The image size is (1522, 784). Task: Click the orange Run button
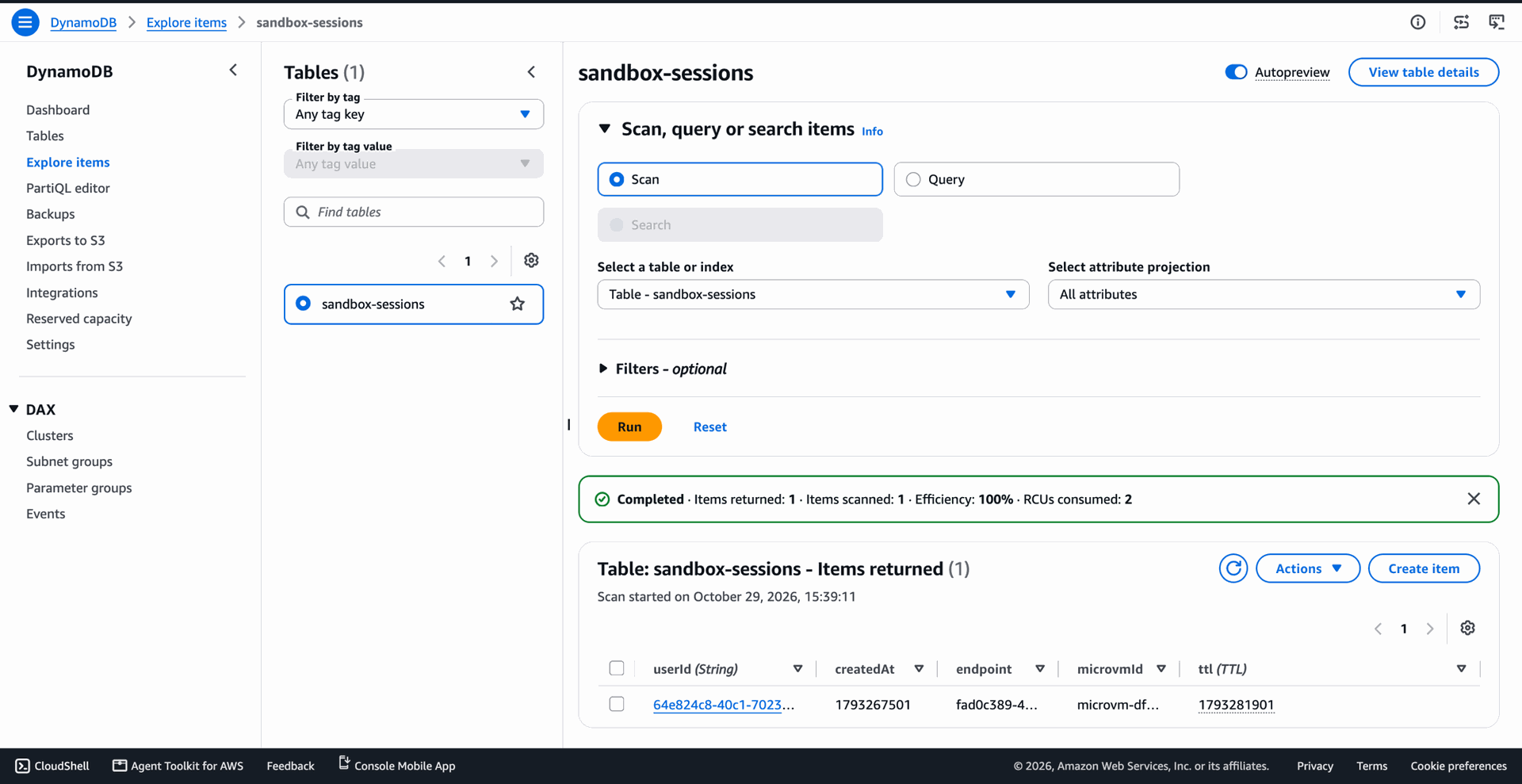(x=629, y=426)
